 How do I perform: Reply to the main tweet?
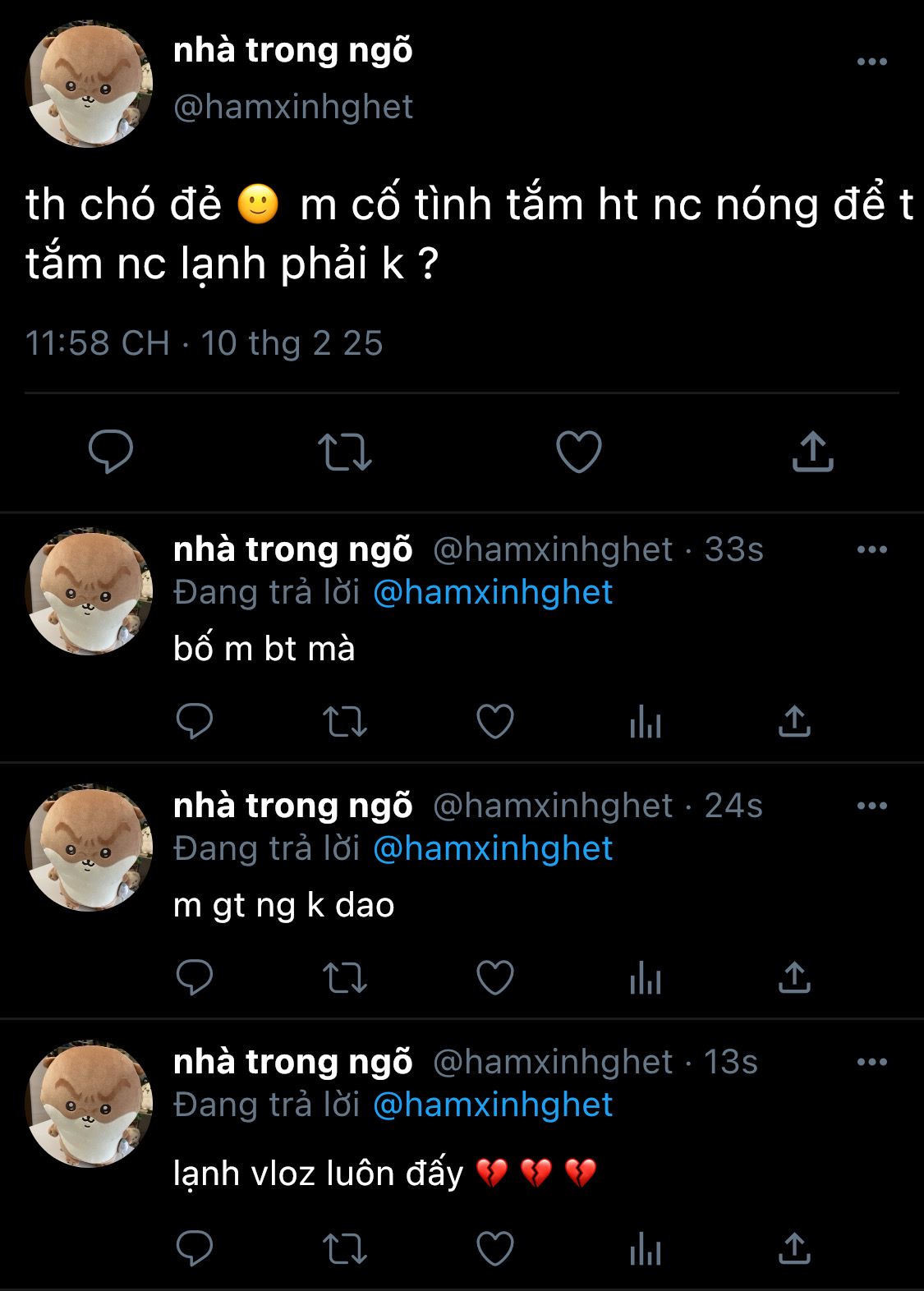click(111, 452)
